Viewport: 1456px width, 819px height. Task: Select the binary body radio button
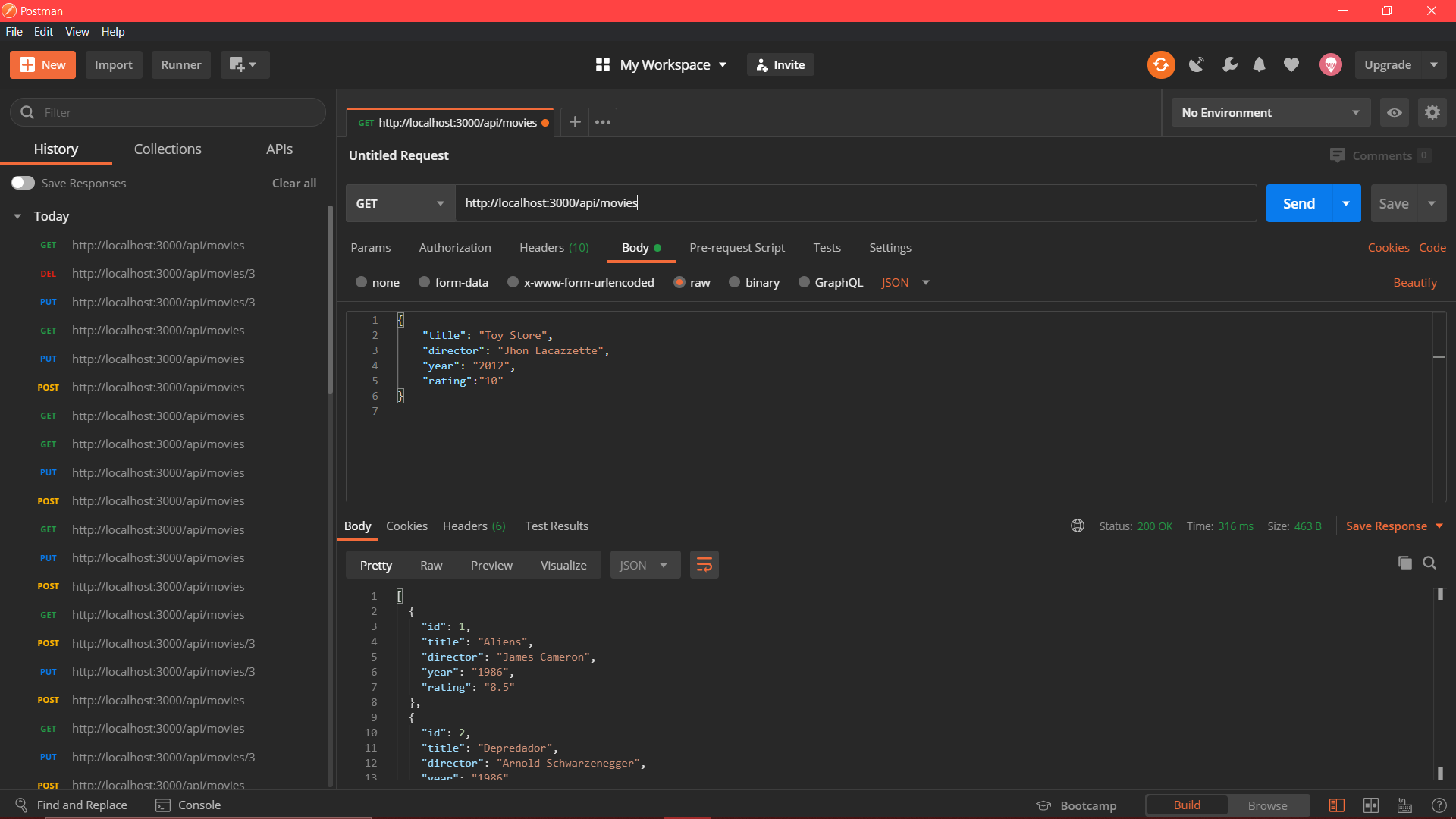click(x=734, y=282)
